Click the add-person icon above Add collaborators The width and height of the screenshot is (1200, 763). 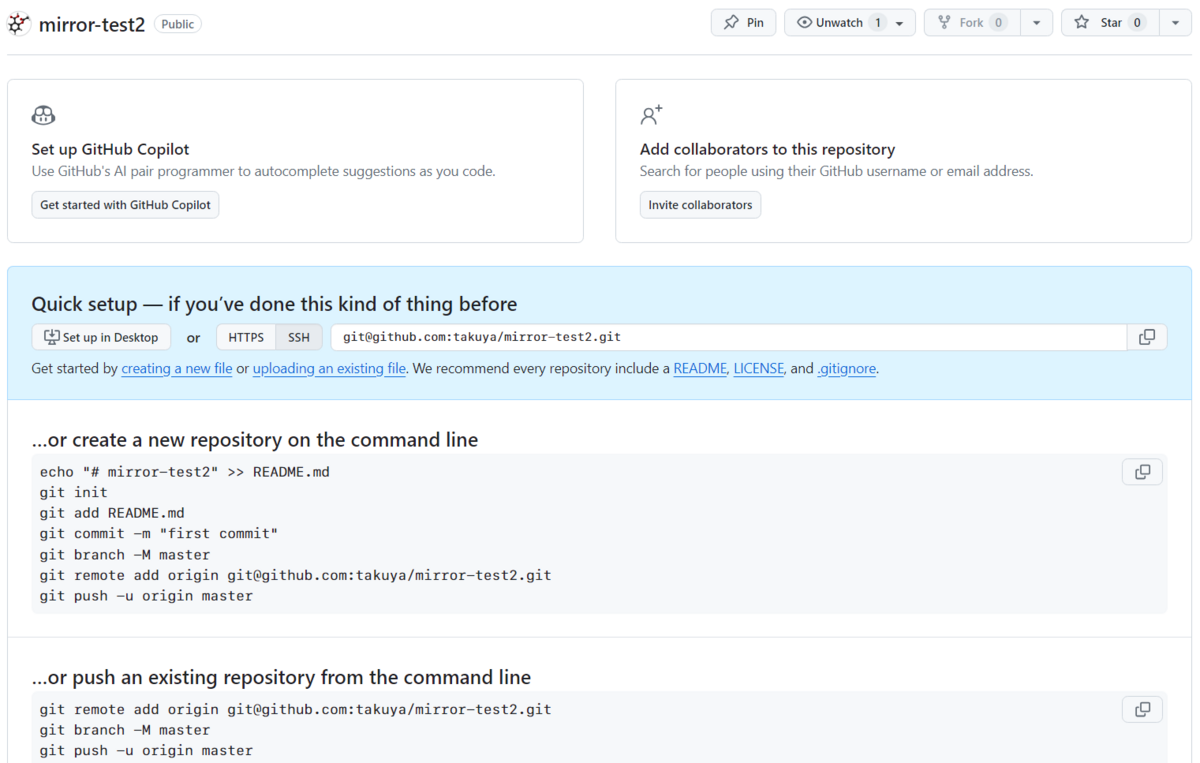(x=651, y=115)
